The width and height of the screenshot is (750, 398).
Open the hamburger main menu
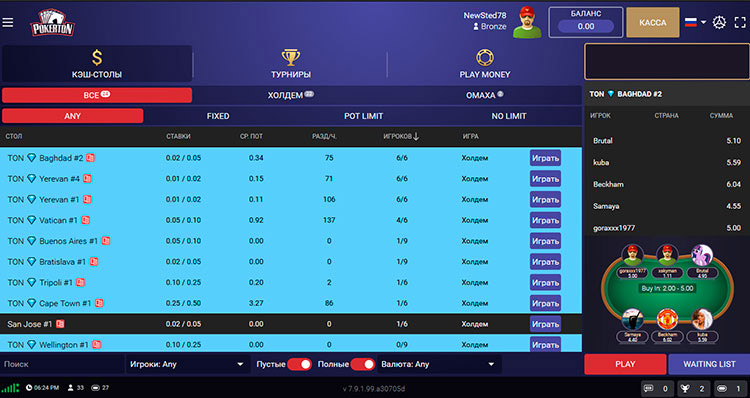coord(8,22)
